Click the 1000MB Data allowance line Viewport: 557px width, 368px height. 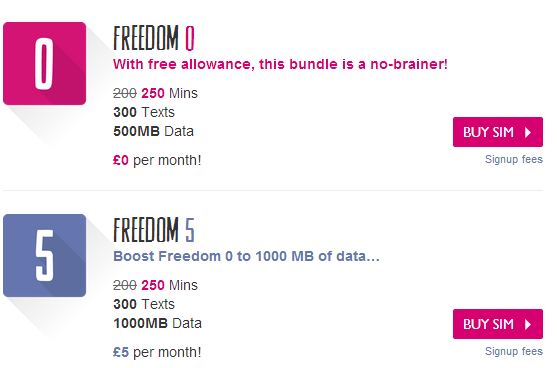click(x=157, y=323)
